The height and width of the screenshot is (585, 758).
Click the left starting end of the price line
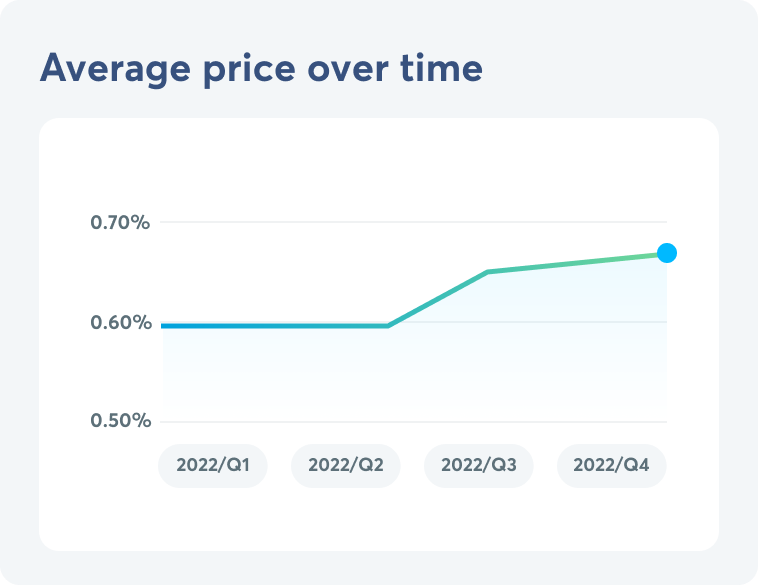pyautogui.click(x=164, y=326)
